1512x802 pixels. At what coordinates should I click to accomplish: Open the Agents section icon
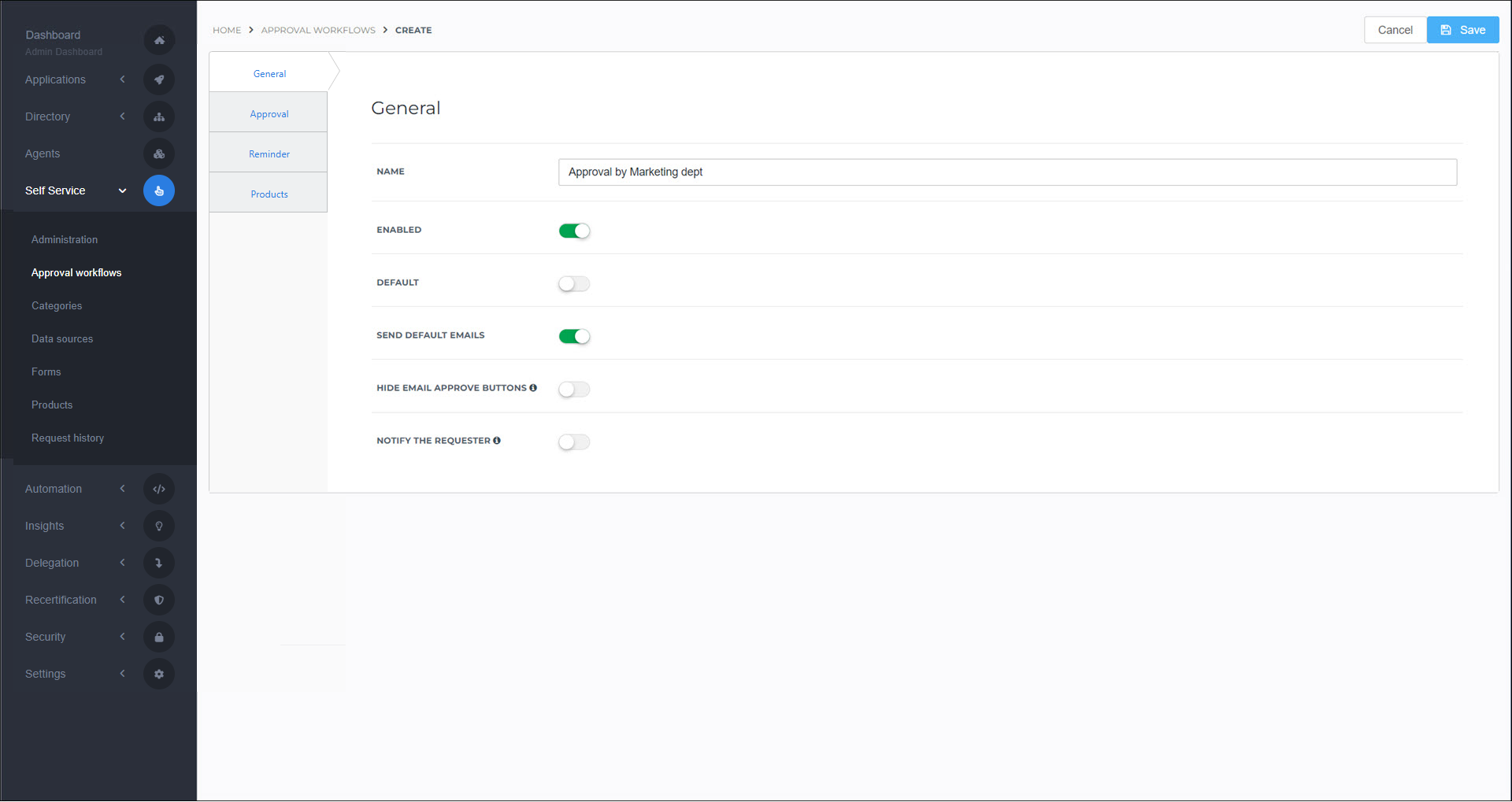point(159,153)
